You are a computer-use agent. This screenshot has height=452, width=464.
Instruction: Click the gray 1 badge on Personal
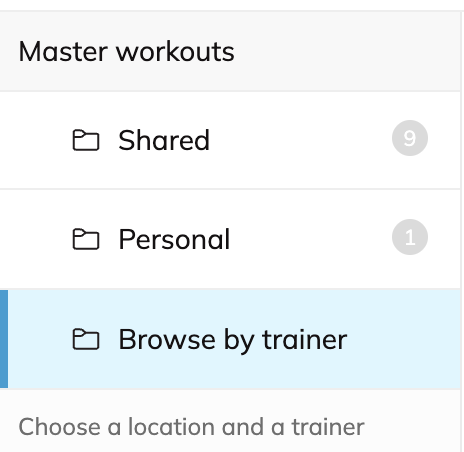click(x=410, y=237)
